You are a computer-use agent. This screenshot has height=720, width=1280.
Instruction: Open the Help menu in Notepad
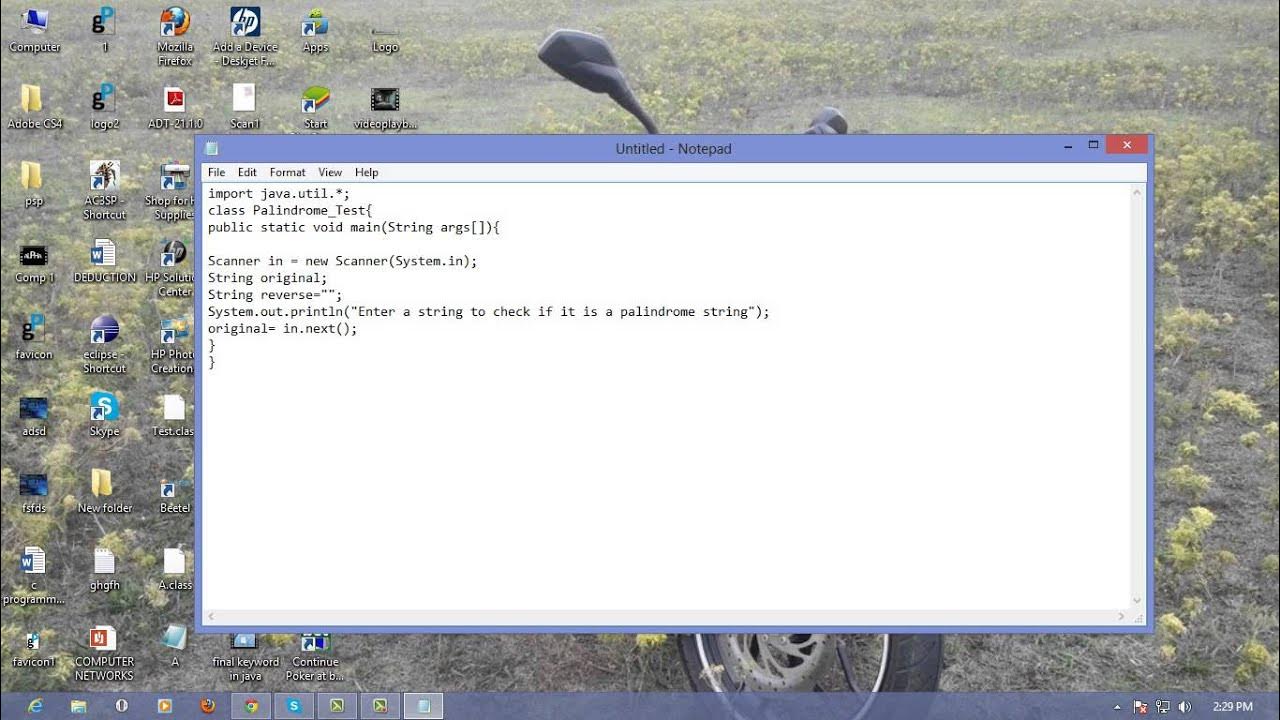pyautogui.click(x=366, y=172)
